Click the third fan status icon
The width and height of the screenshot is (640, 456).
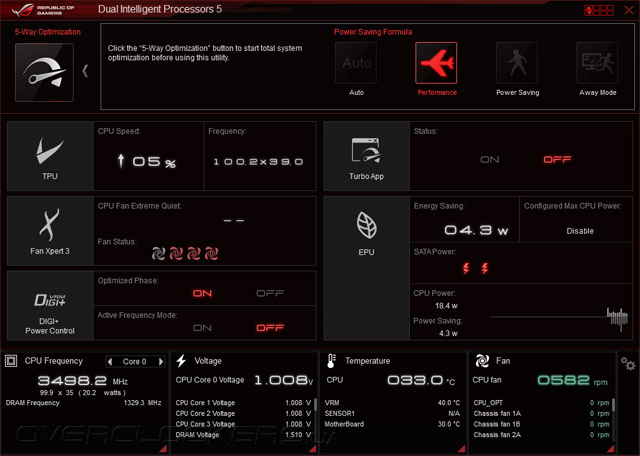(193, 254)
